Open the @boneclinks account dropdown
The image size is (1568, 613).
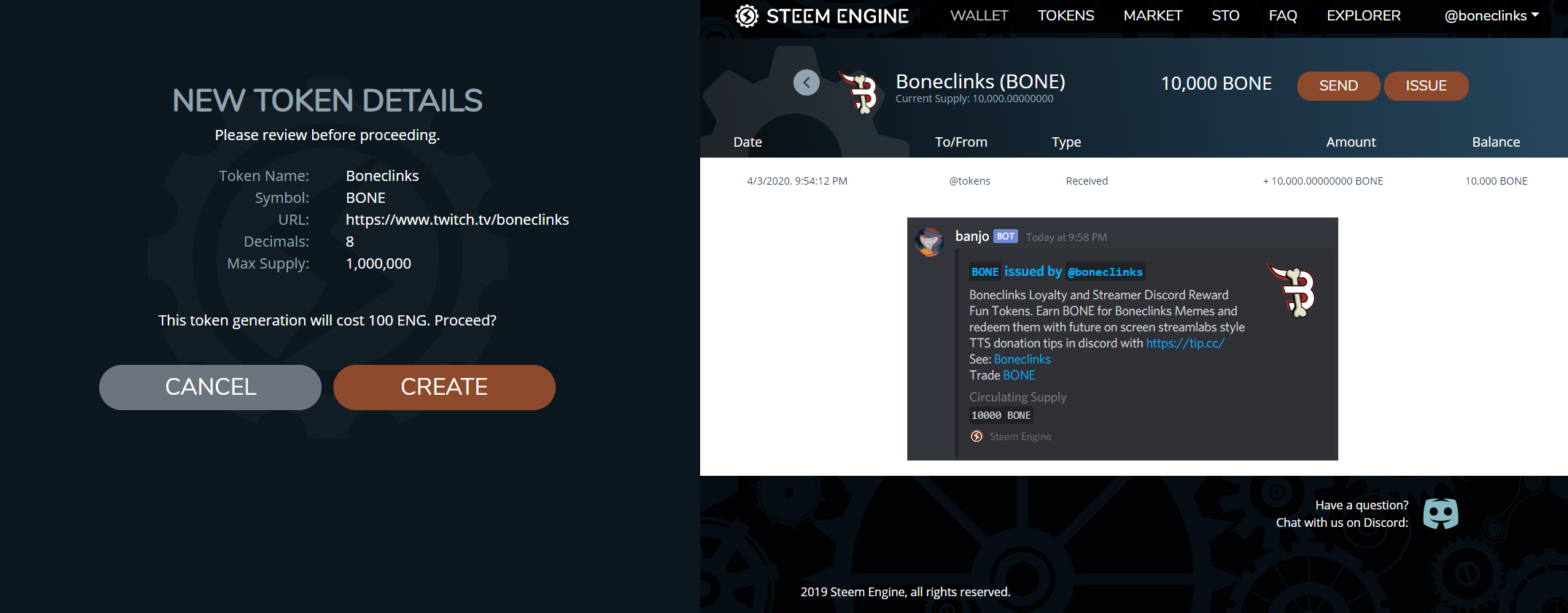click(x=1491, y=15)
